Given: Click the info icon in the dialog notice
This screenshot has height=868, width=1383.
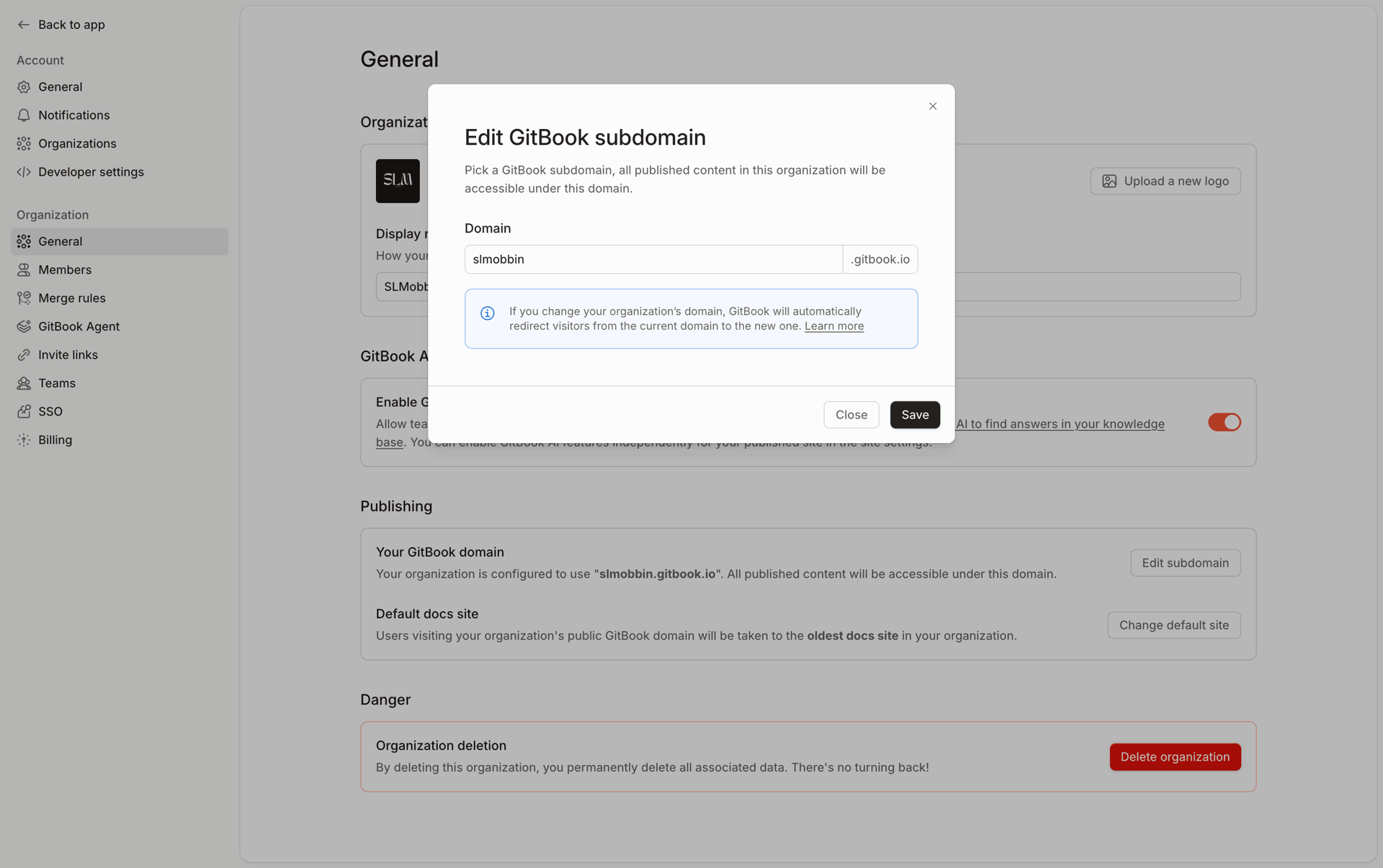Looking at the screenshot, I should click(x=488, y=313).
